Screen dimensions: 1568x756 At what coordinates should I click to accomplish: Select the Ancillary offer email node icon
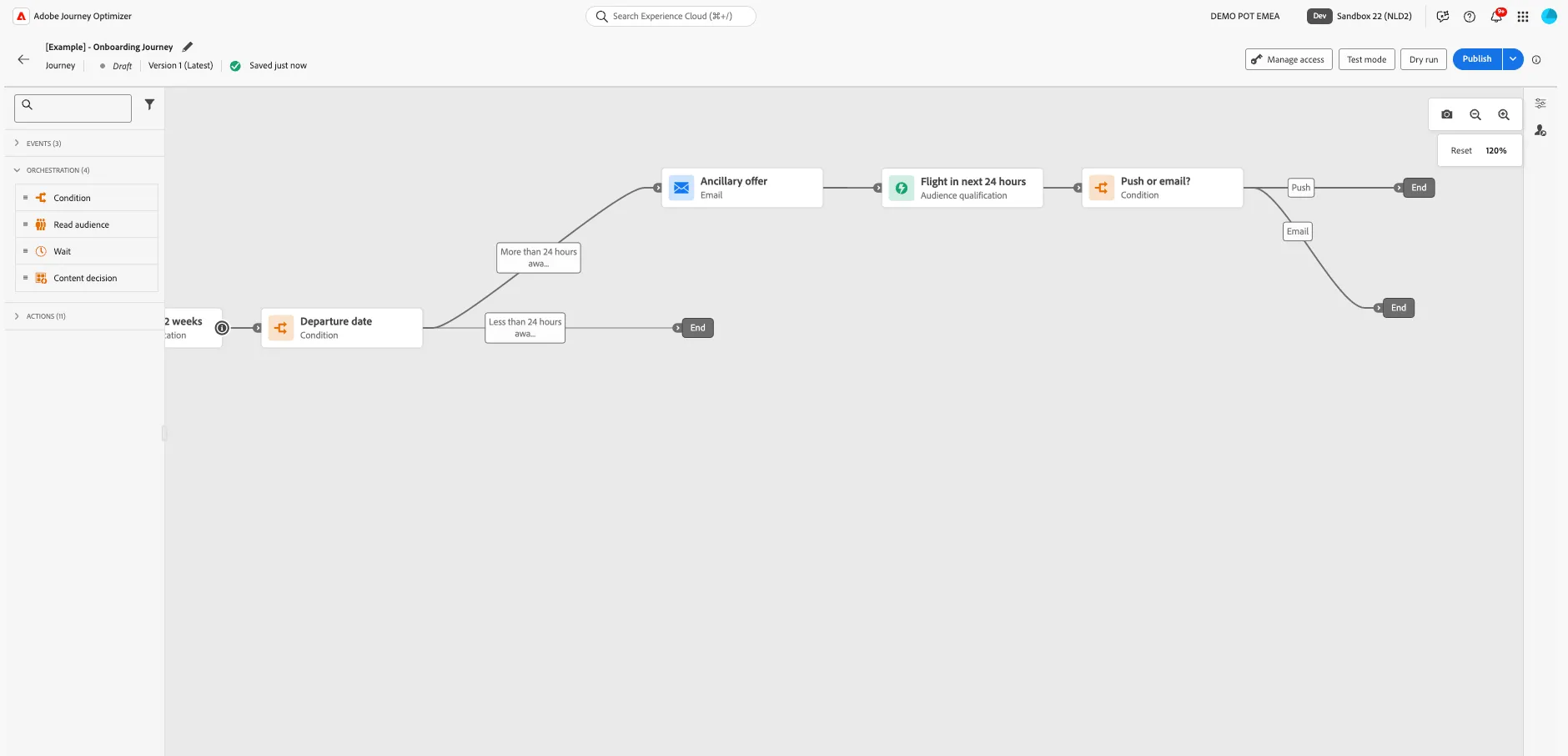[681, 188]
